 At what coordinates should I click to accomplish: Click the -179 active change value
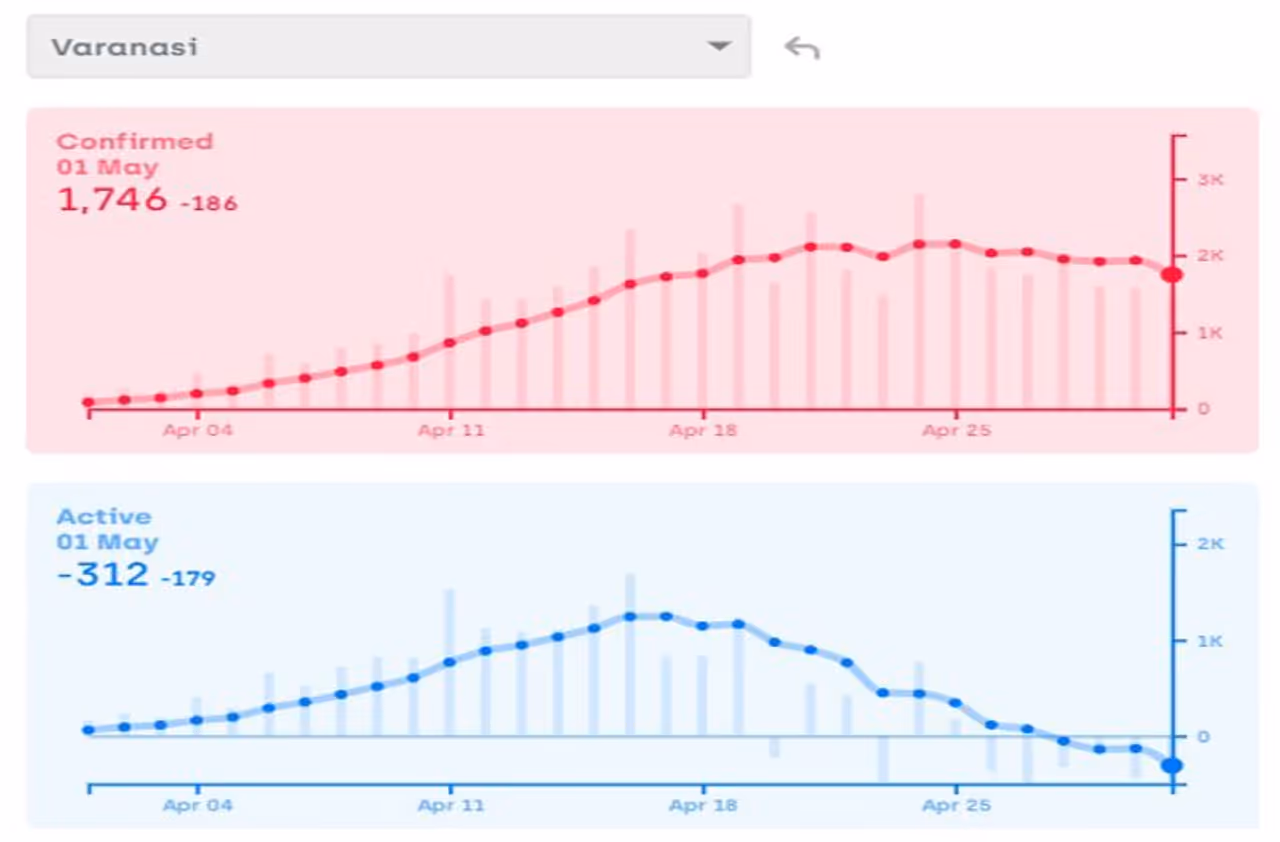coord(187,578)
